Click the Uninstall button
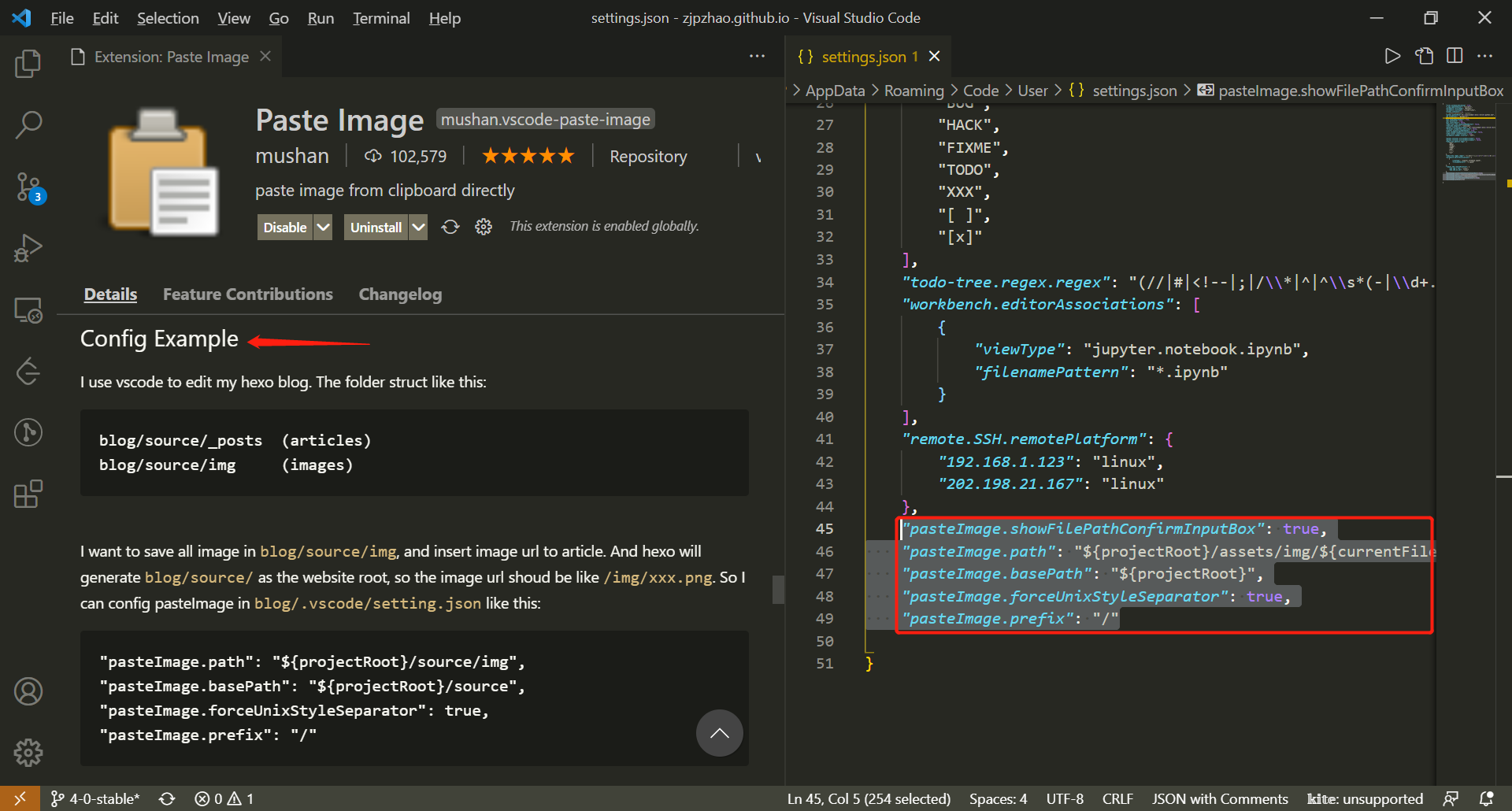Viewport: 1512px width, 811px height. click(x=376, y=228)
